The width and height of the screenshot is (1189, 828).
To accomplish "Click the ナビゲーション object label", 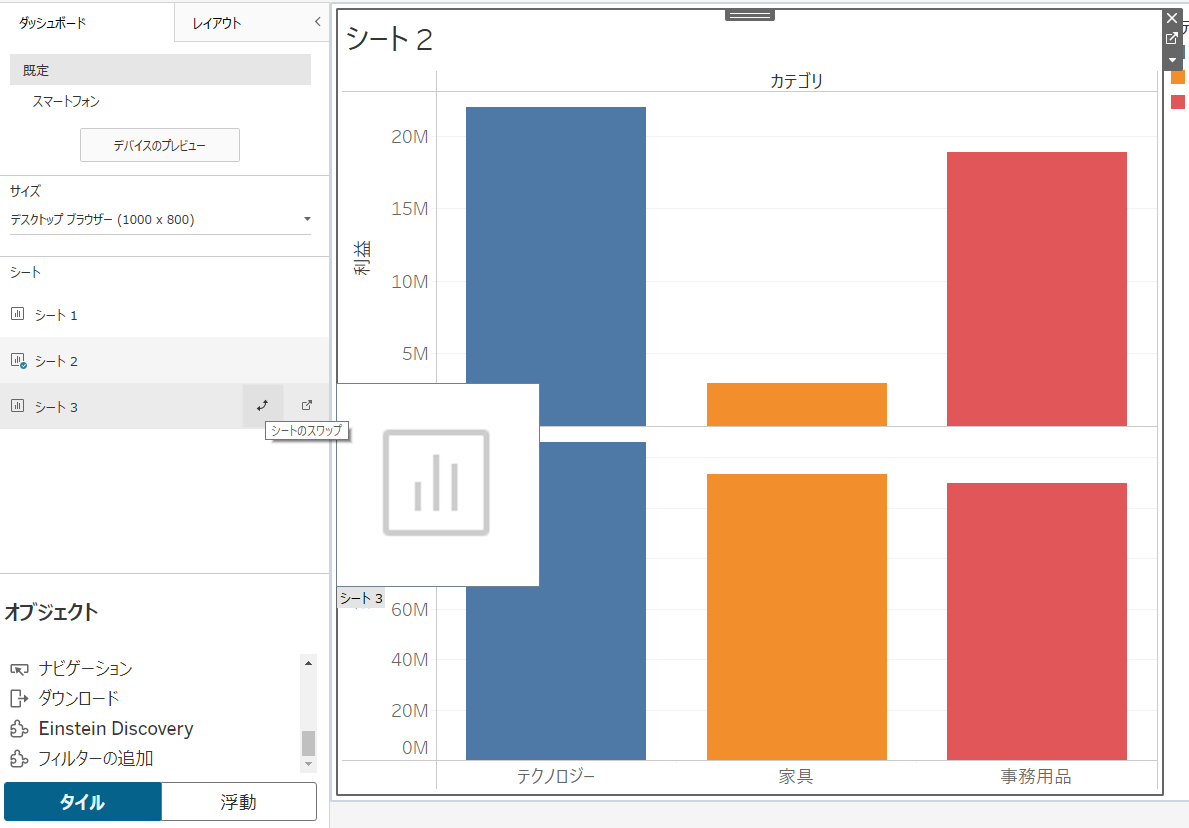I will tap(86, 668).
